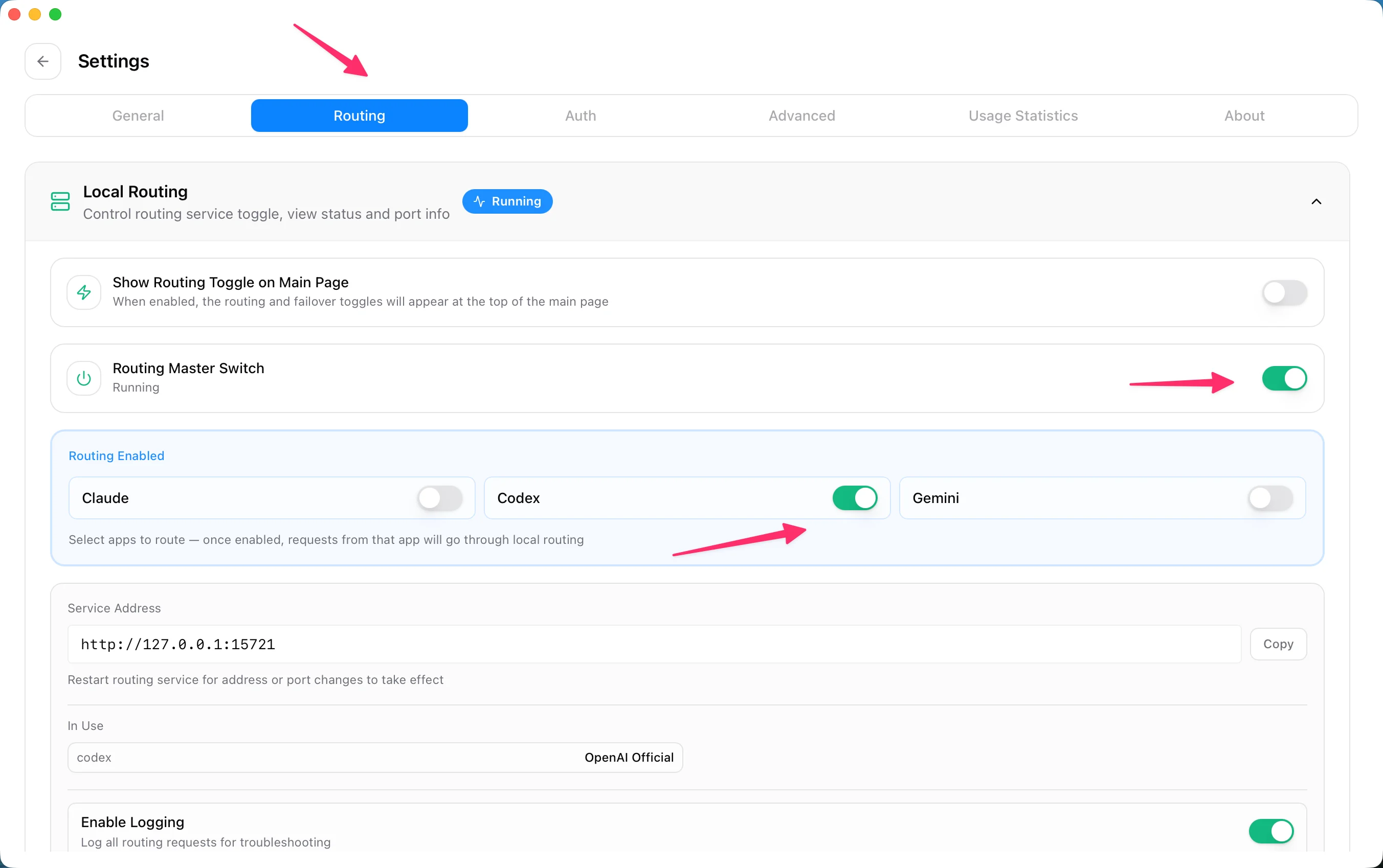The width and height of the screenshot is (1383, 868).
Task: Click the Local Routing heading
Action: (x=136, y=191)
